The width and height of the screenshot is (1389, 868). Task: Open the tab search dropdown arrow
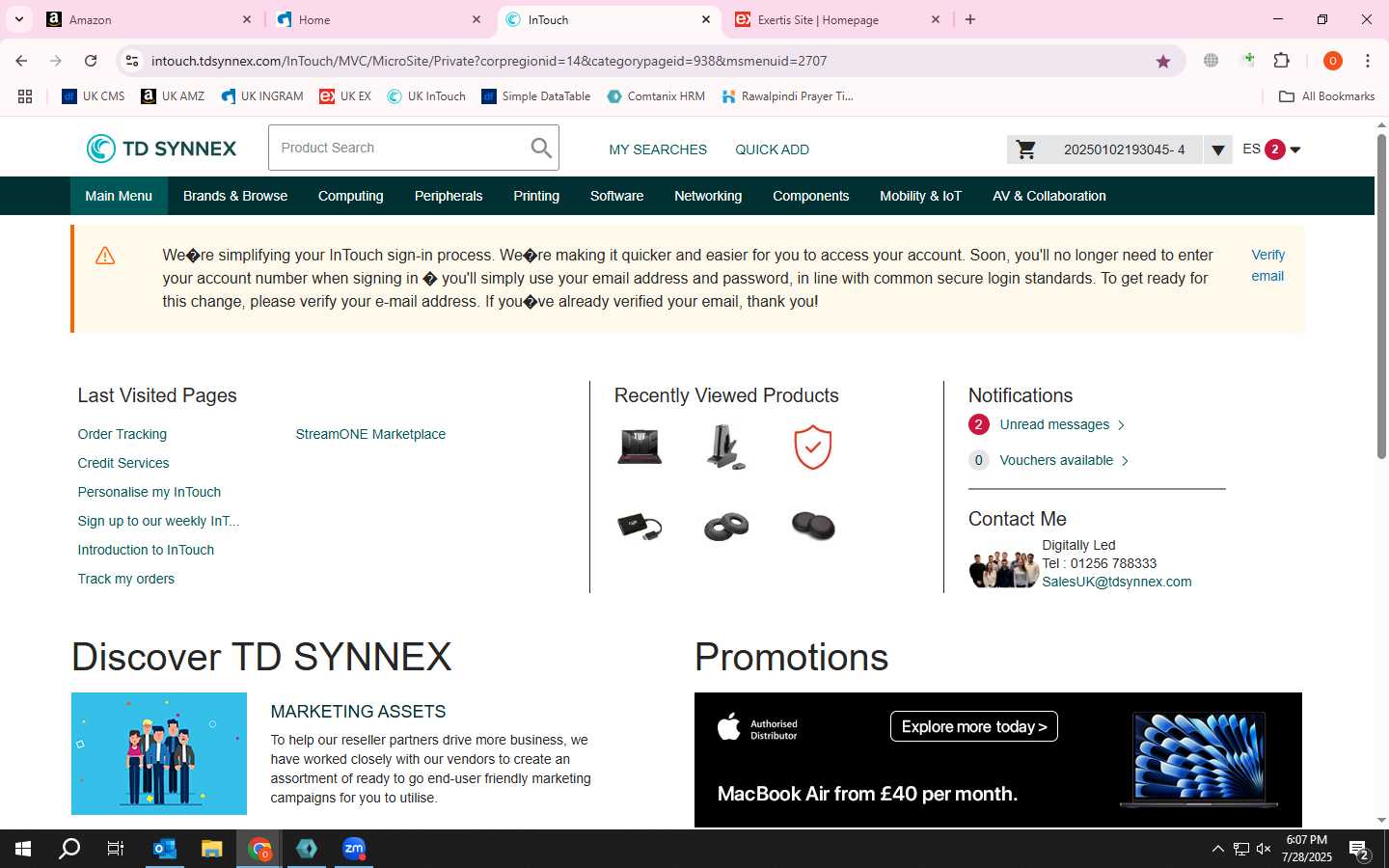[19, 19]
